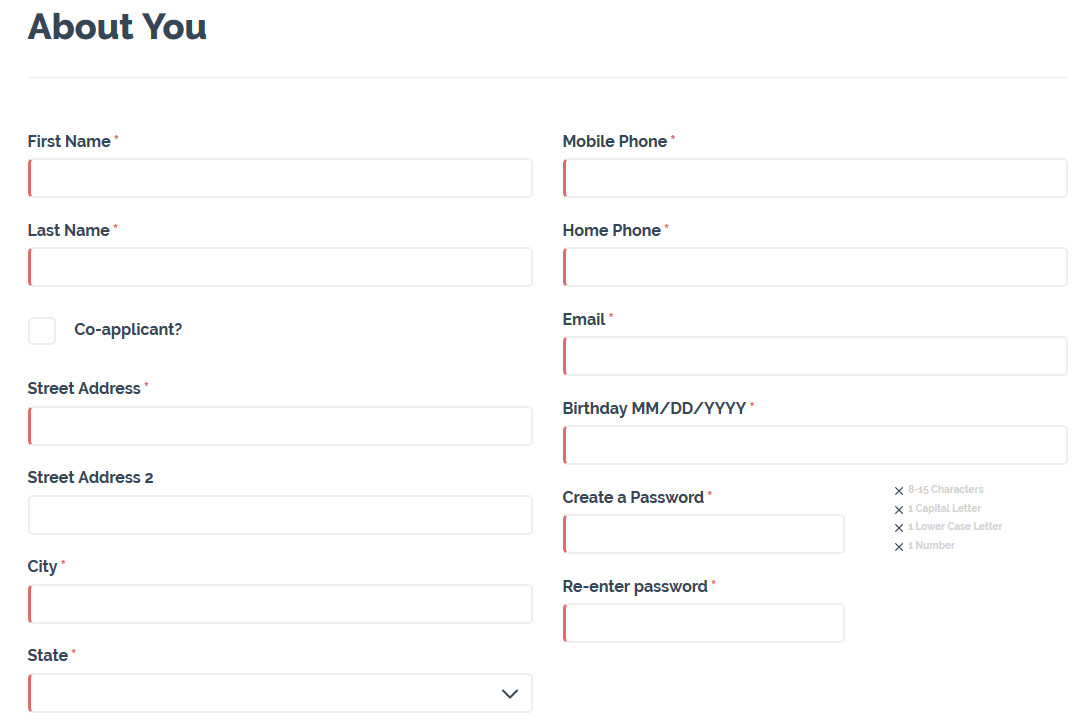This screenshot has width=1088, height=723.
Task: Click into the Last Name field
Action: click(280, 267)
